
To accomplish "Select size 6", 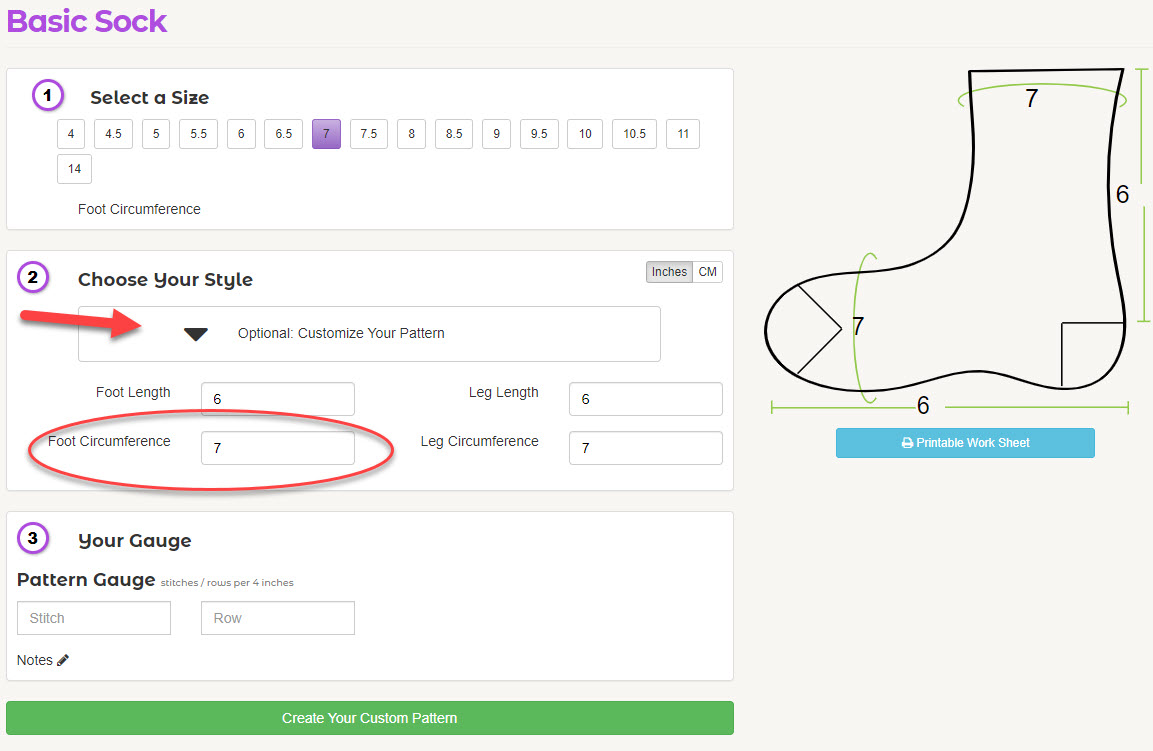I will tap(241, 134).
